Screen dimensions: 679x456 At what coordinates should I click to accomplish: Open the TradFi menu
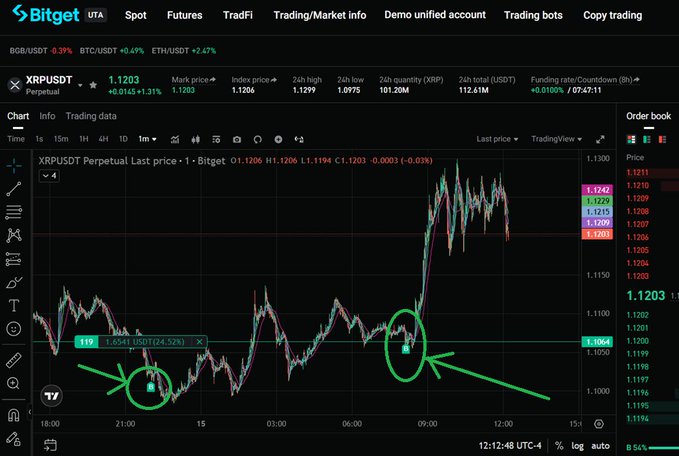pos(238,15)
